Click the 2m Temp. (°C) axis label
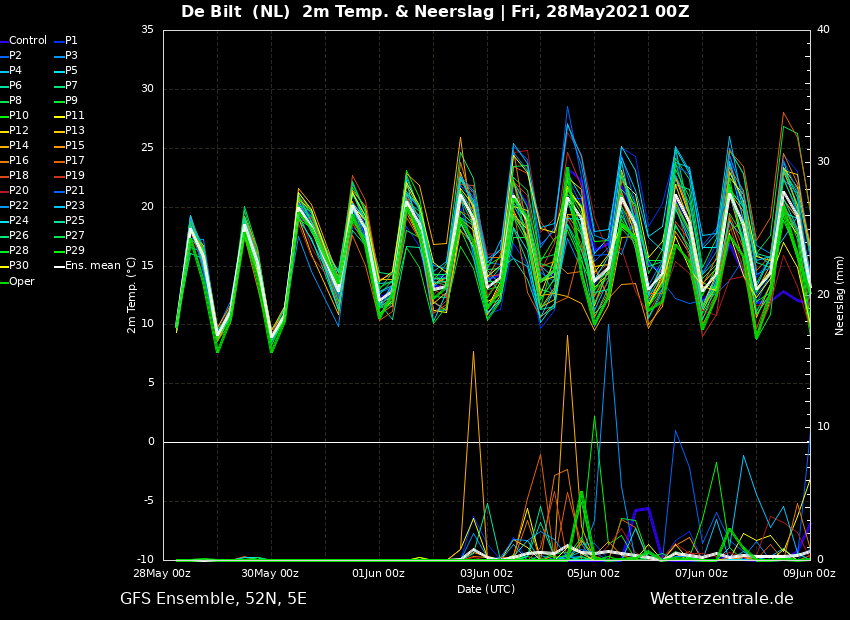The image size is (850, 620). point(131,295)
